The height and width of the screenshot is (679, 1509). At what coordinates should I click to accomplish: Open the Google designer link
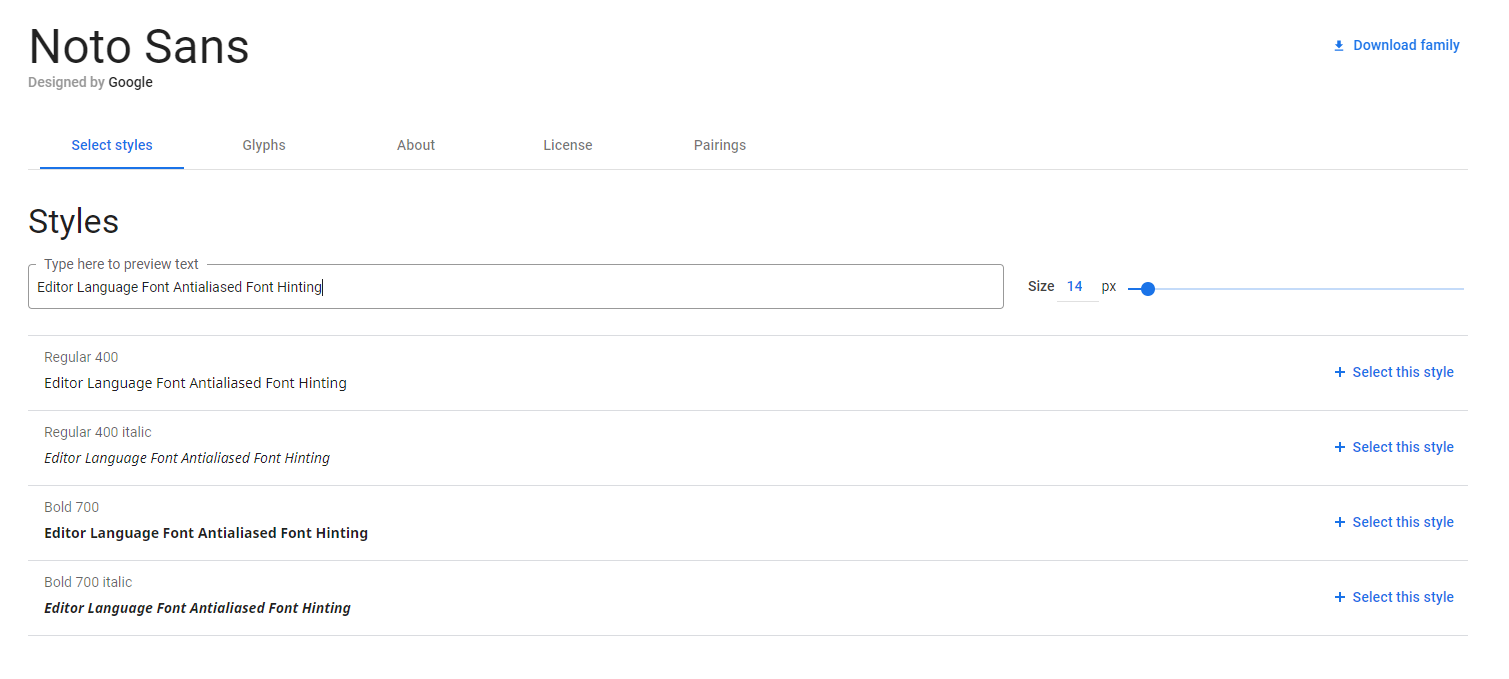[x=130, y=82]
